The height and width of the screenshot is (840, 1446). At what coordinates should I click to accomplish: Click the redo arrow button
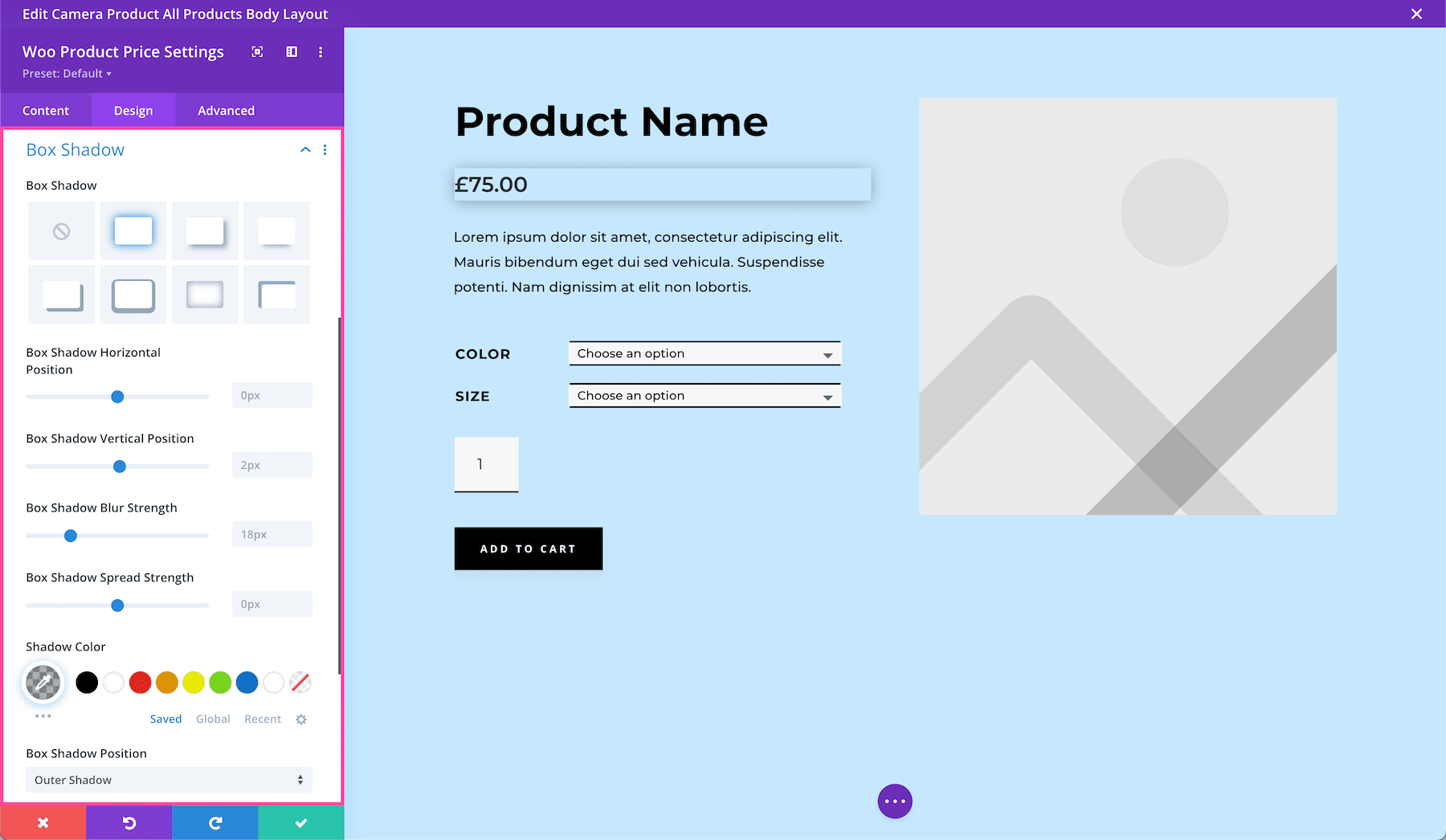[215, 822]
